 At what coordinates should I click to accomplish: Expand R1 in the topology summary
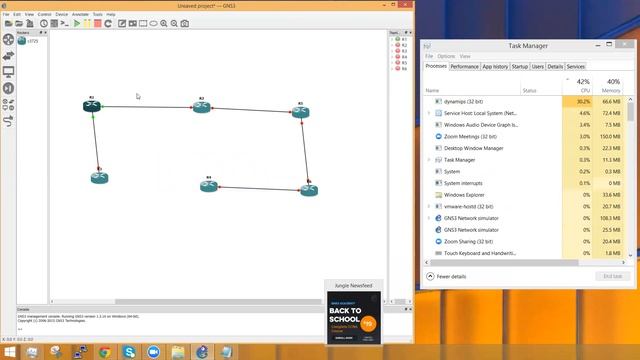pos(392,39)
